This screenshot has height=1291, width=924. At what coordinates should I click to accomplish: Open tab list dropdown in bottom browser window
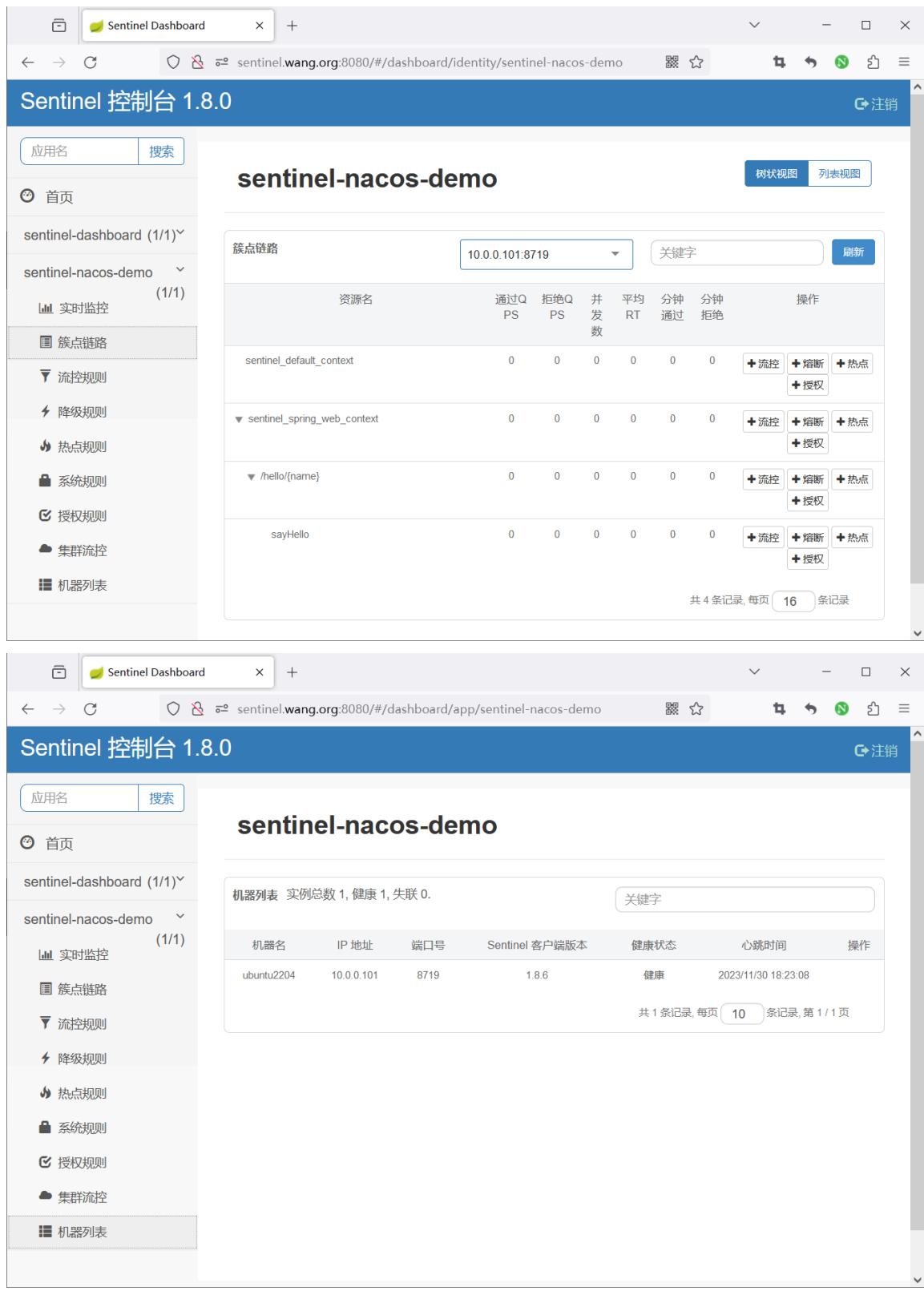click(x=754, y=672)
